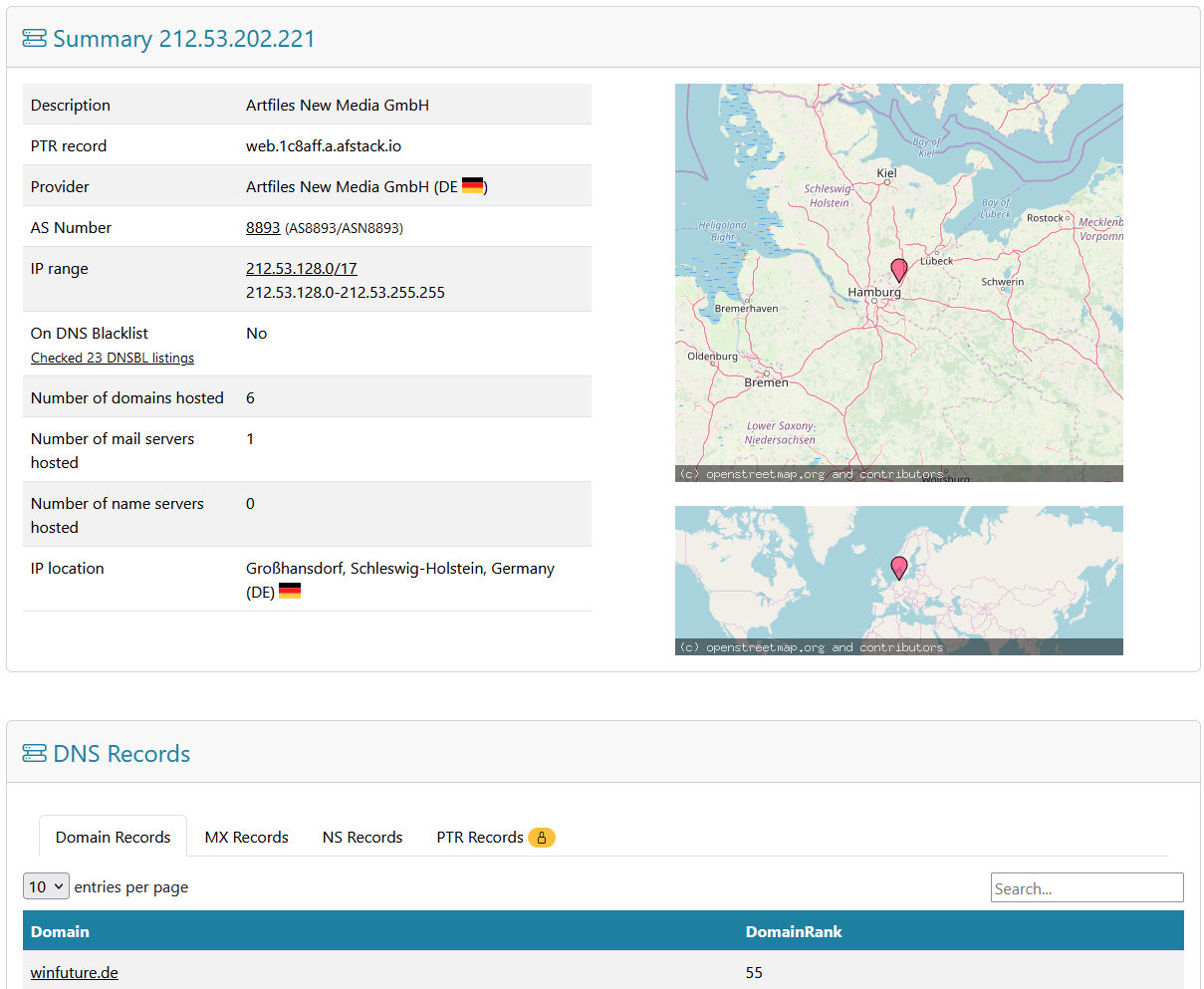Focus the Search input field

[1087, 887]
